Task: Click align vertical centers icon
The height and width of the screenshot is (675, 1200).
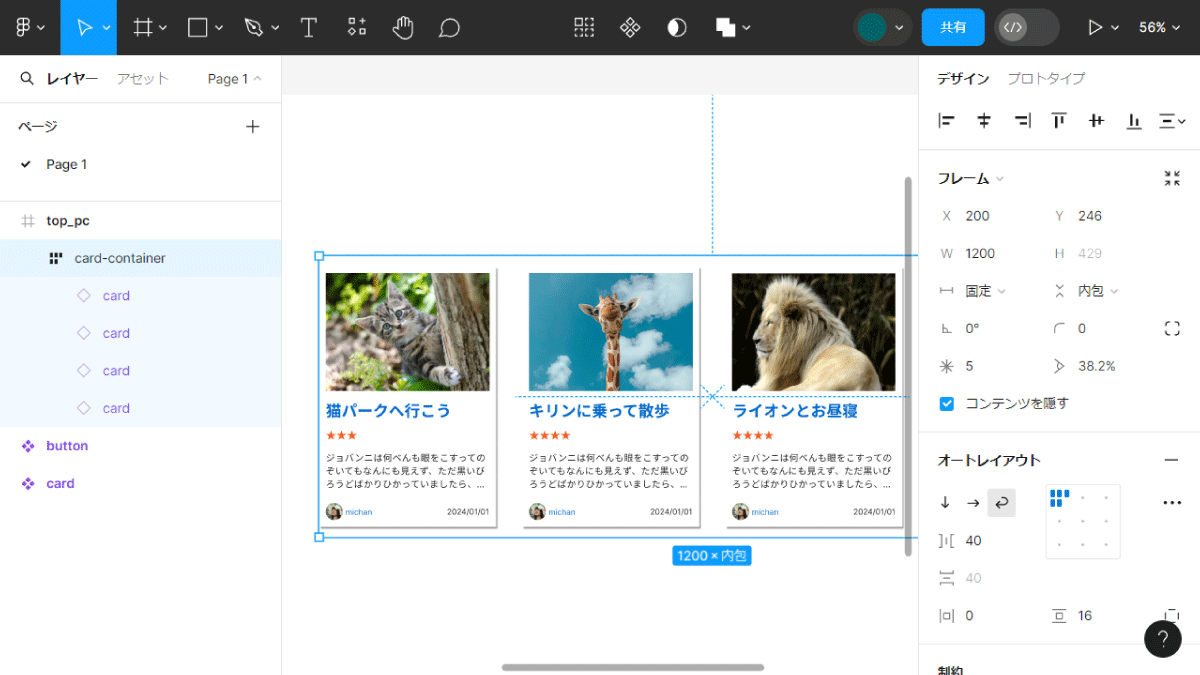Action: [x=1096, y=121]
